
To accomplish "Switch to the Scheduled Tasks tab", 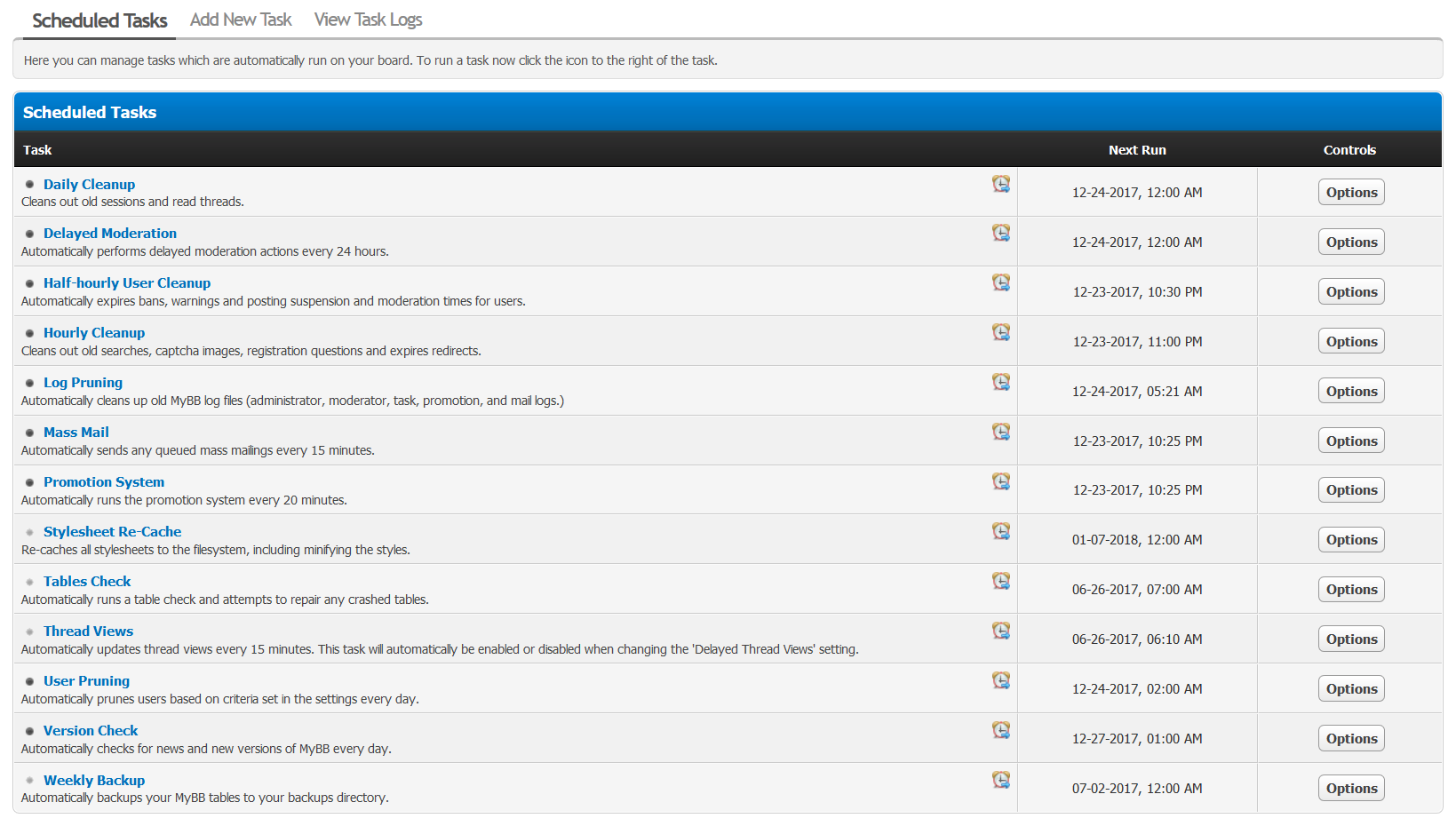I will [x=99, y=20].
